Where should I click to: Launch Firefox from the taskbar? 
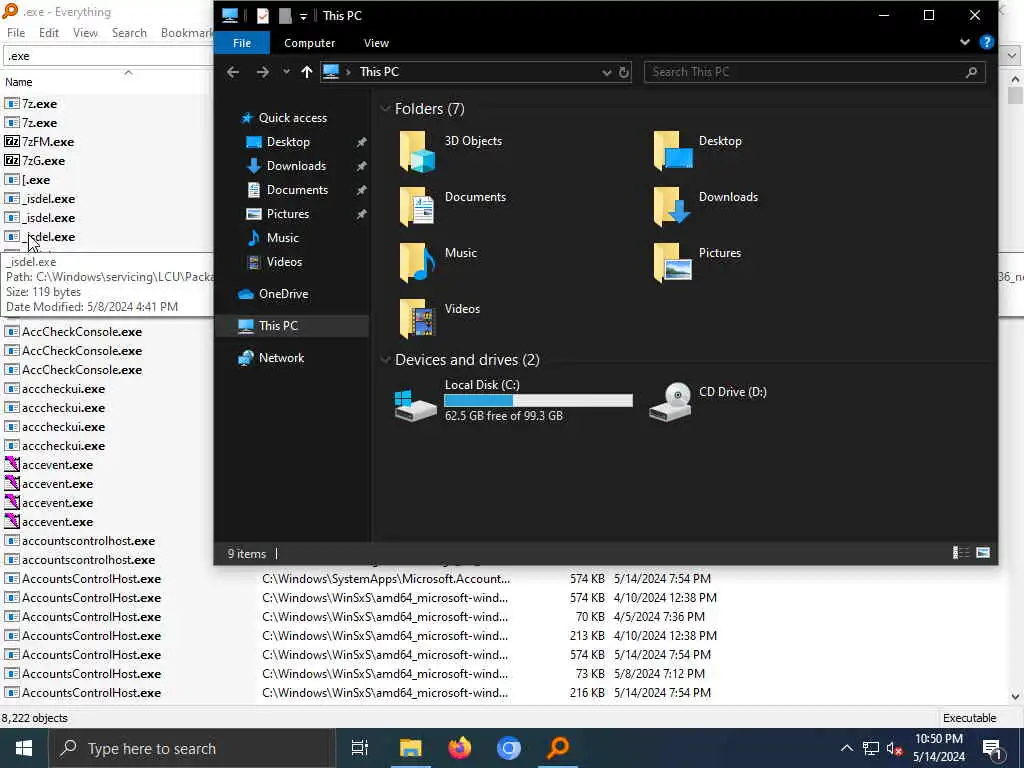(460, 748)
